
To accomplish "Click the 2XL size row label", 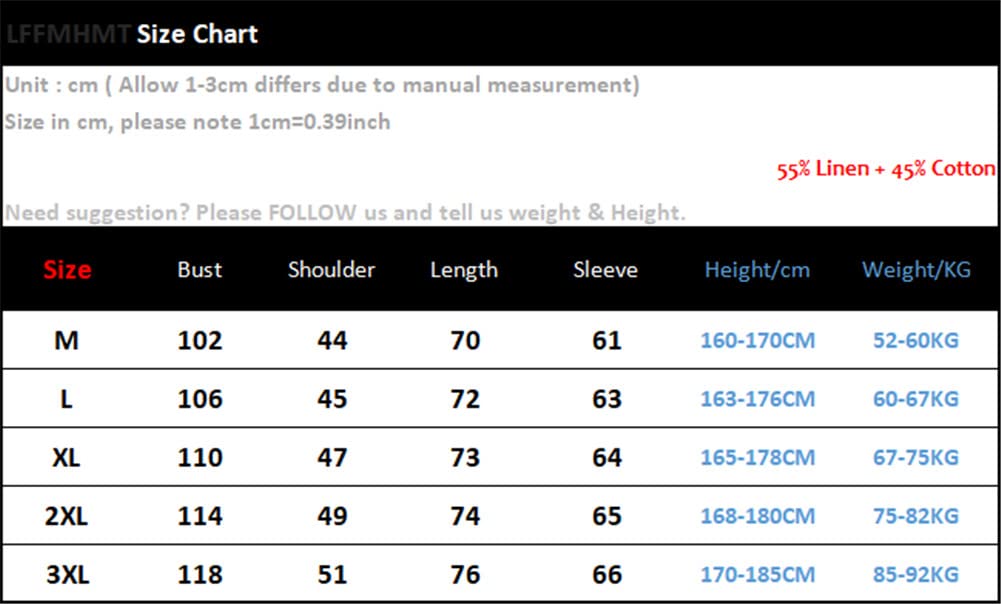I will [66, 516].
